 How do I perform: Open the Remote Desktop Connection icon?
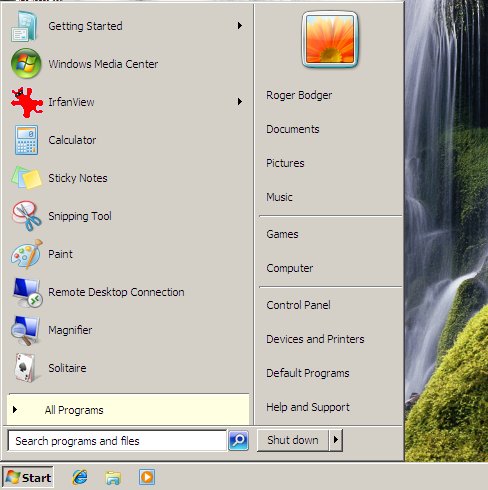[x=28, y=292]
